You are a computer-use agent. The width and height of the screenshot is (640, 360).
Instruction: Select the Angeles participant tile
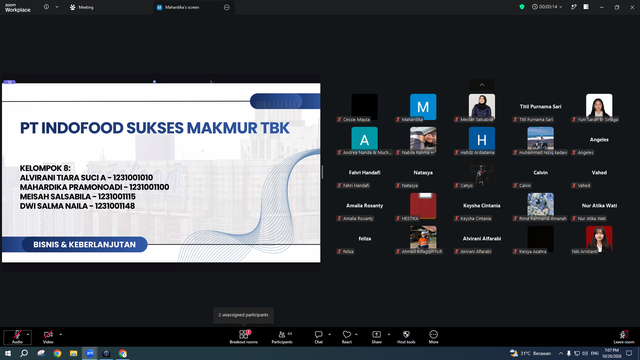point(599,140)
